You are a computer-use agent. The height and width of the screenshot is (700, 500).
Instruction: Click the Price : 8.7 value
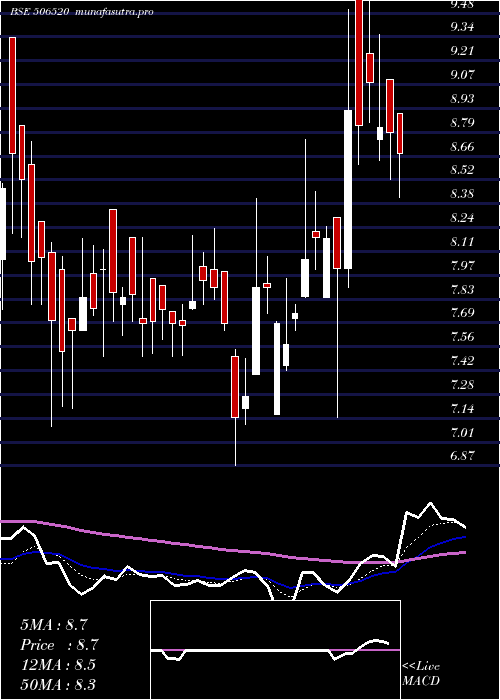coord(59,645)
